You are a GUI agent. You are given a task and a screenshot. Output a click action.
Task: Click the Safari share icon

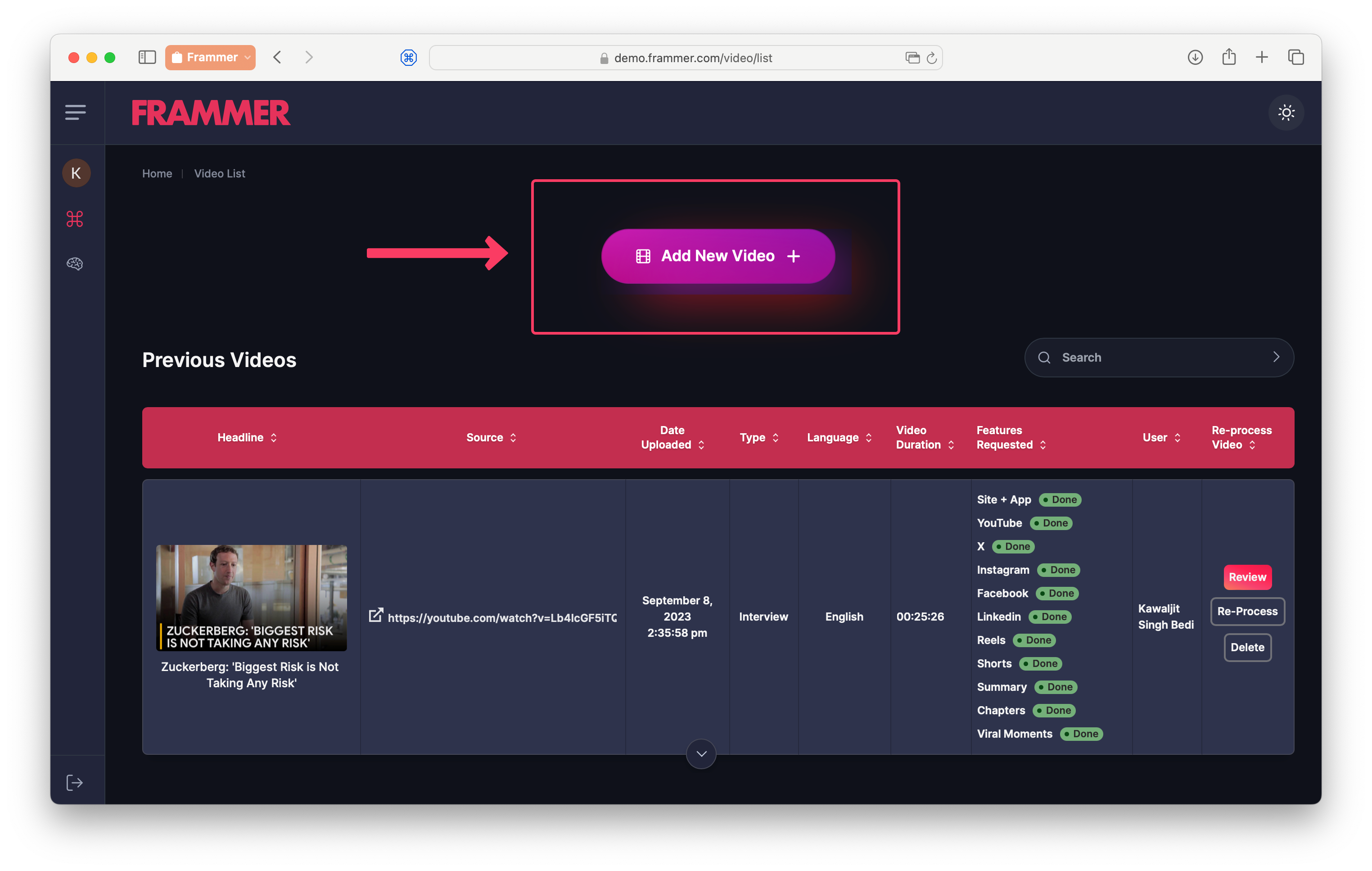point(1228,58)
